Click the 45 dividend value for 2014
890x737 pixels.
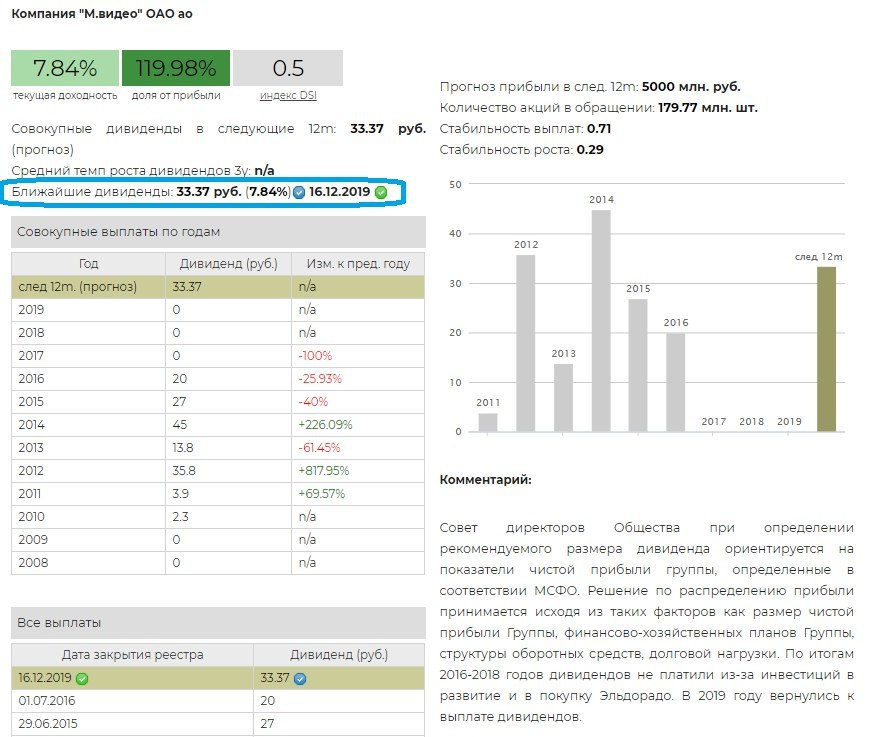tap(180, 425)
